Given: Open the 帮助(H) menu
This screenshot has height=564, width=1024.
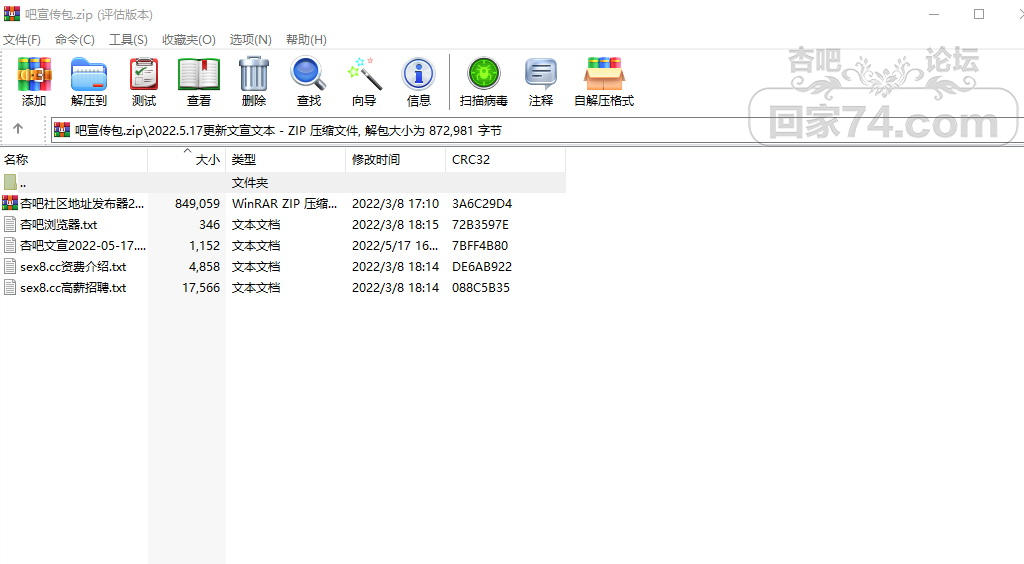Looking at the screenshot, I should pos(306,40).
